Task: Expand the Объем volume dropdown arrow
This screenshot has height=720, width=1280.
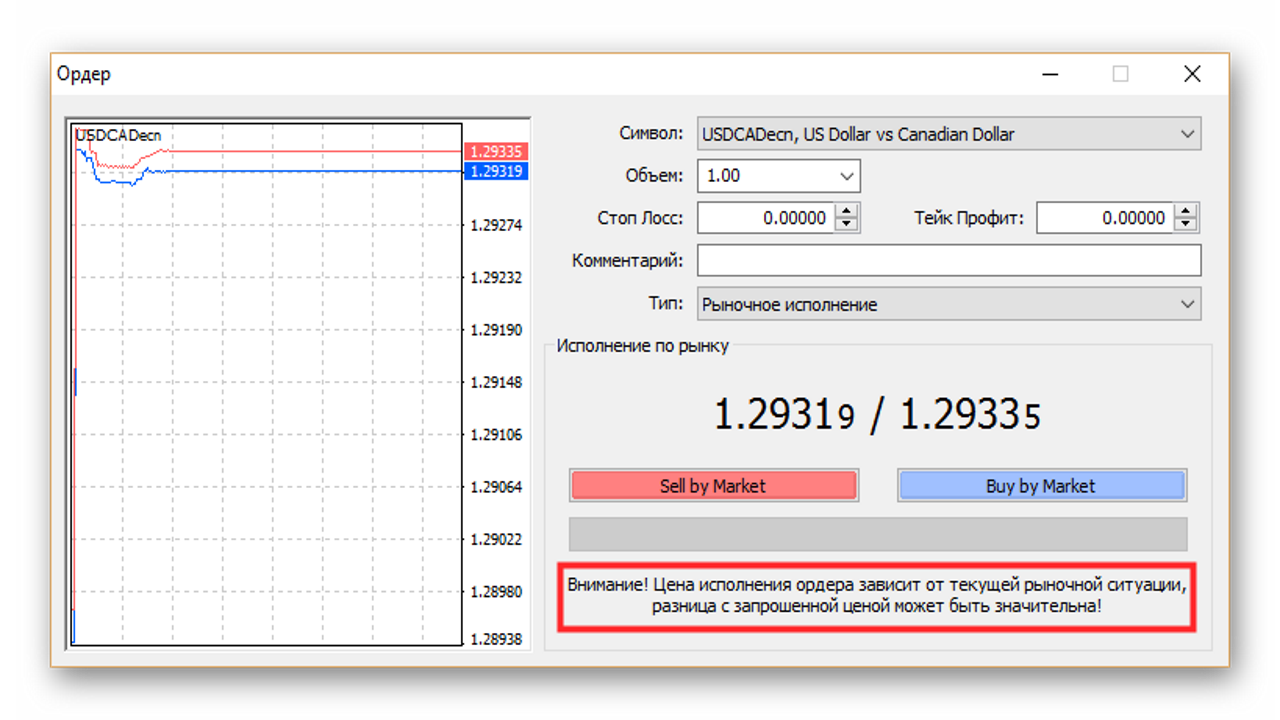Action: tap(847, 176)
